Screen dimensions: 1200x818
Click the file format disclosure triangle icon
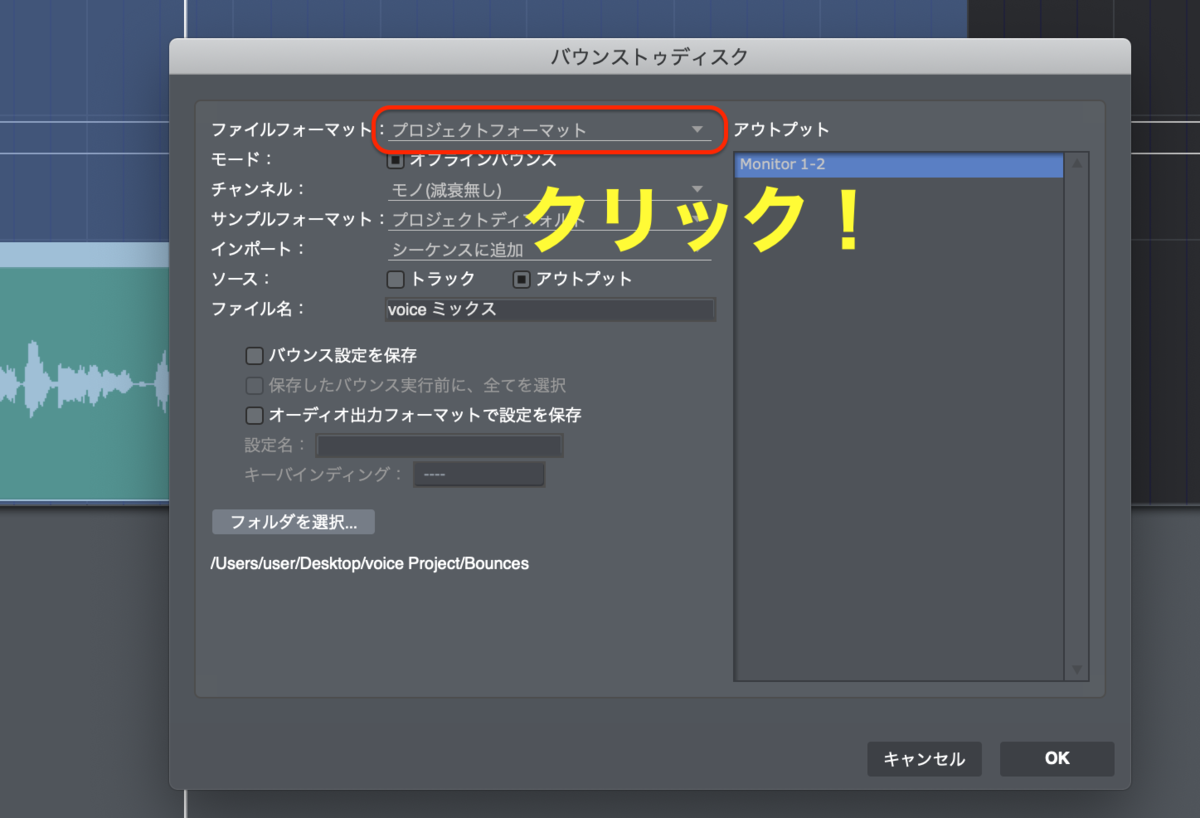click(x=698, y=129)
